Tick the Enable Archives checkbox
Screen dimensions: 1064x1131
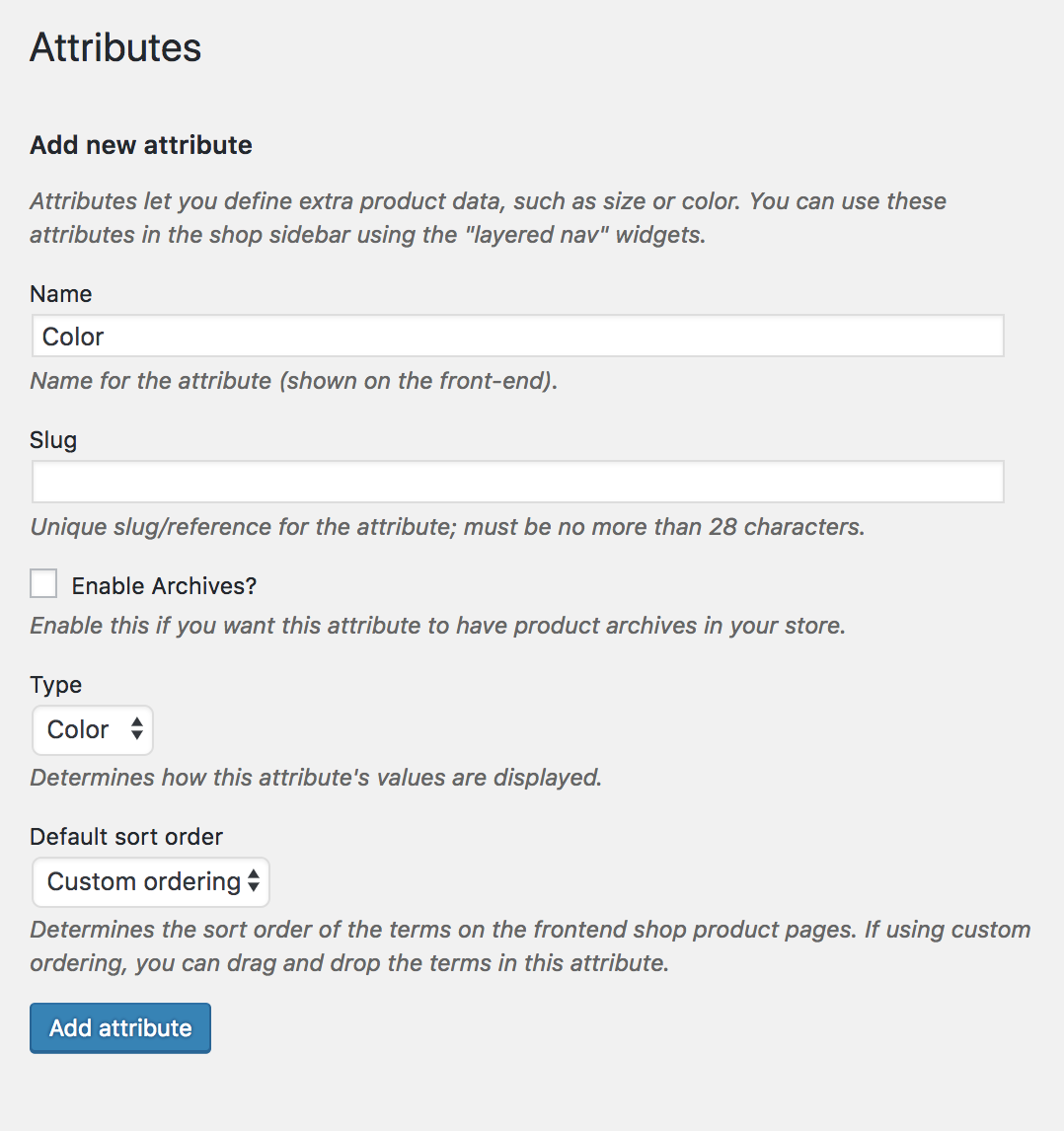pyautogui.click(x=43, y=583)
